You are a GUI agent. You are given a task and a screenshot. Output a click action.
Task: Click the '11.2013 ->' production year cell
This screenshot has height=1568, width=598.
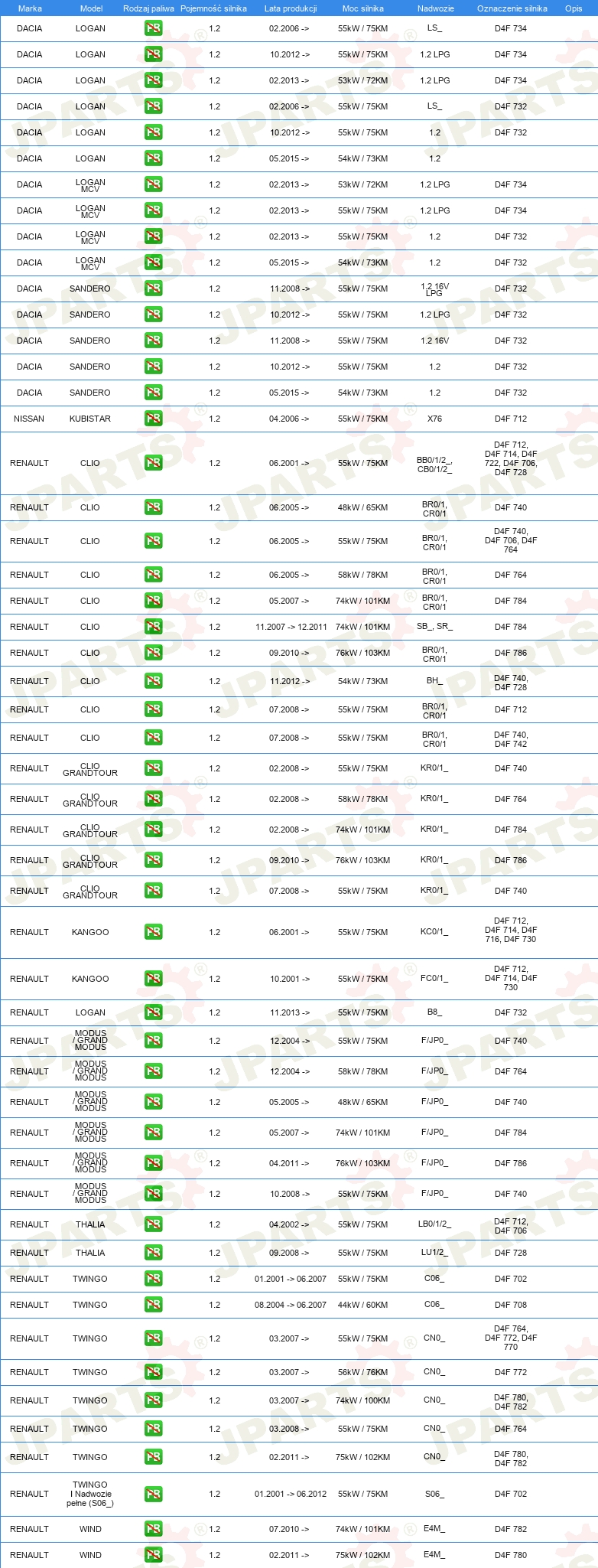(x=289, y=1012)
